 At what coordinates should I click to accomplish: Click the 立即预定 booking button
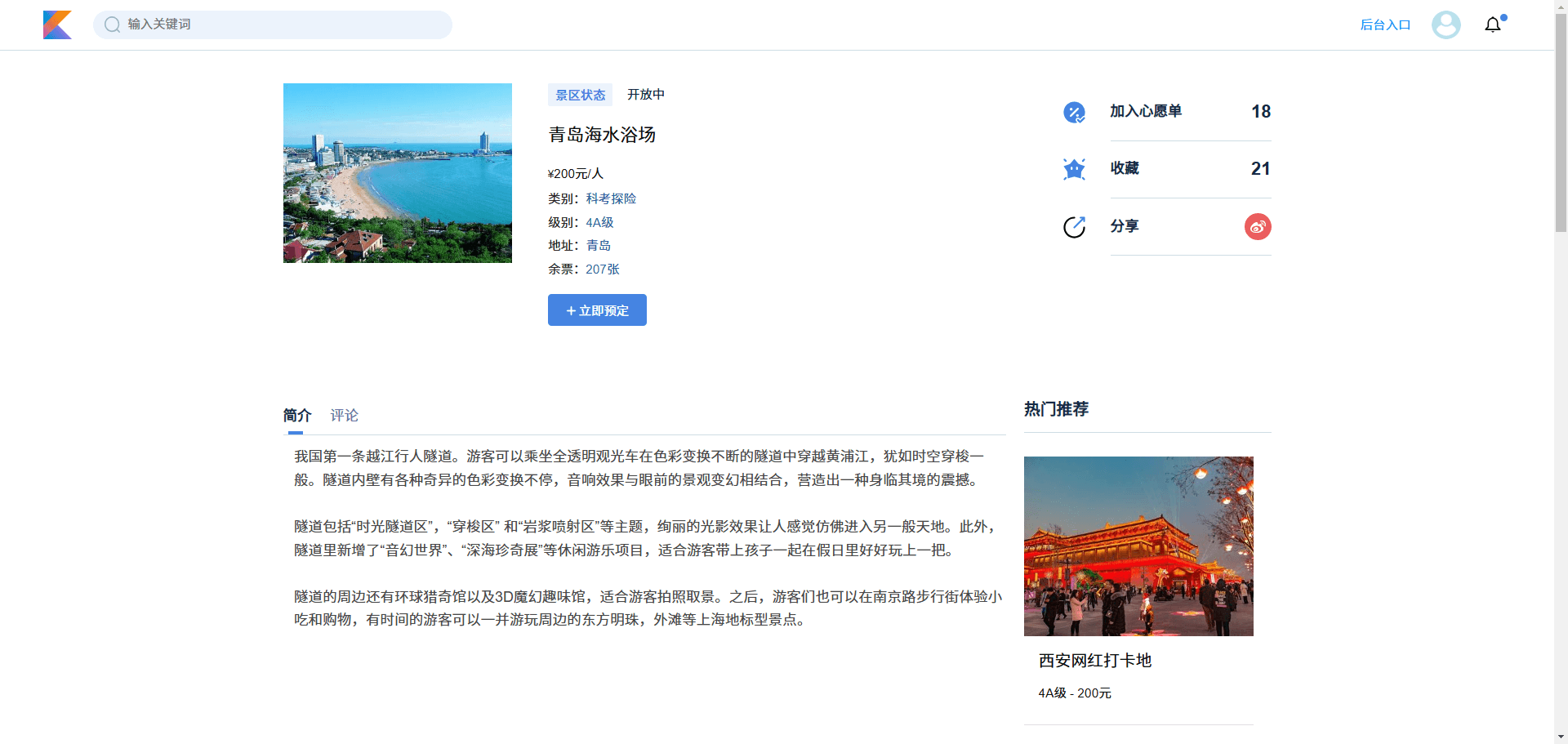[597, 310]
